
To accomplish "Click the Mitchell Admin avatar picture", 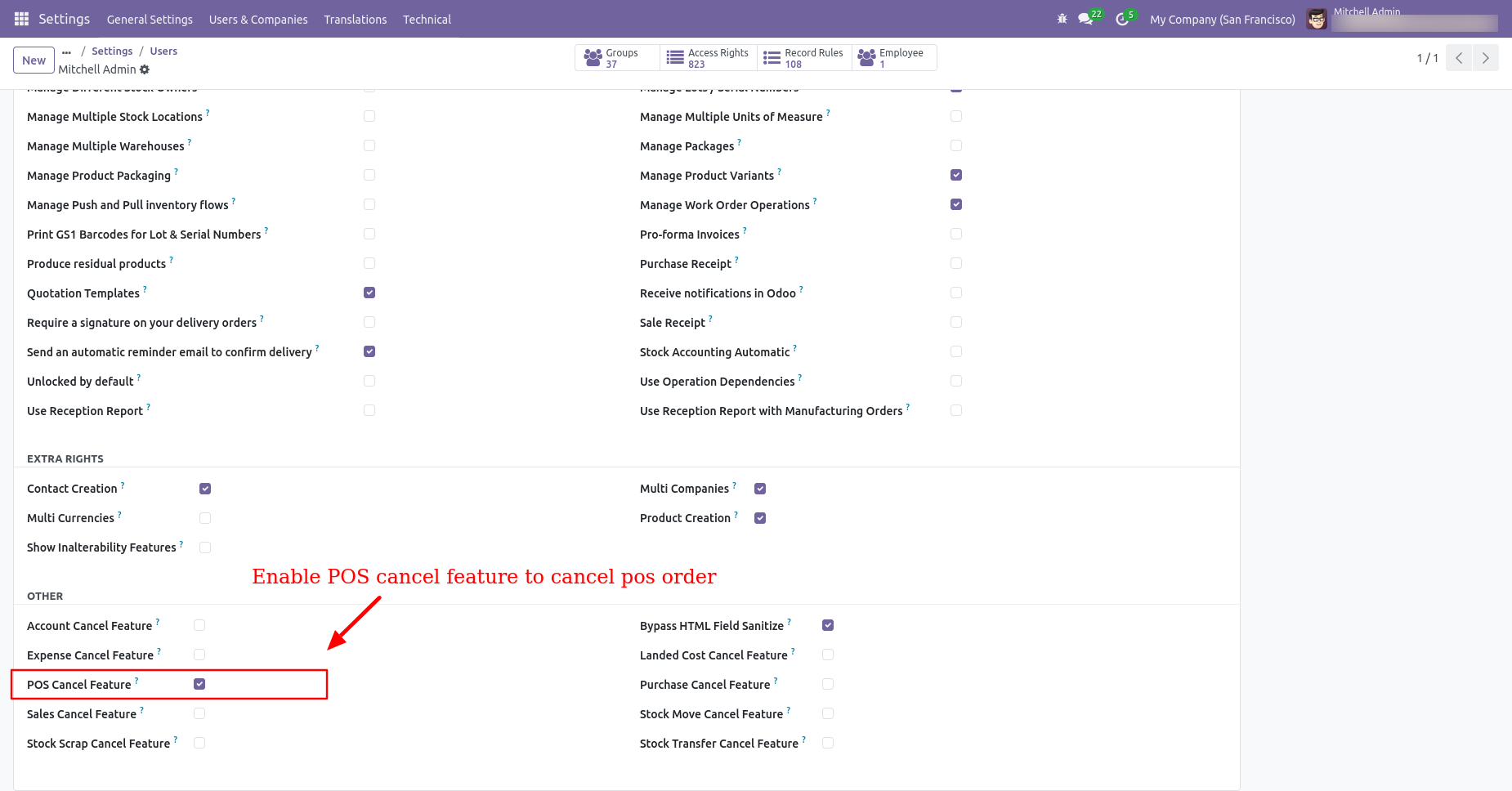I will [1316, 19].
